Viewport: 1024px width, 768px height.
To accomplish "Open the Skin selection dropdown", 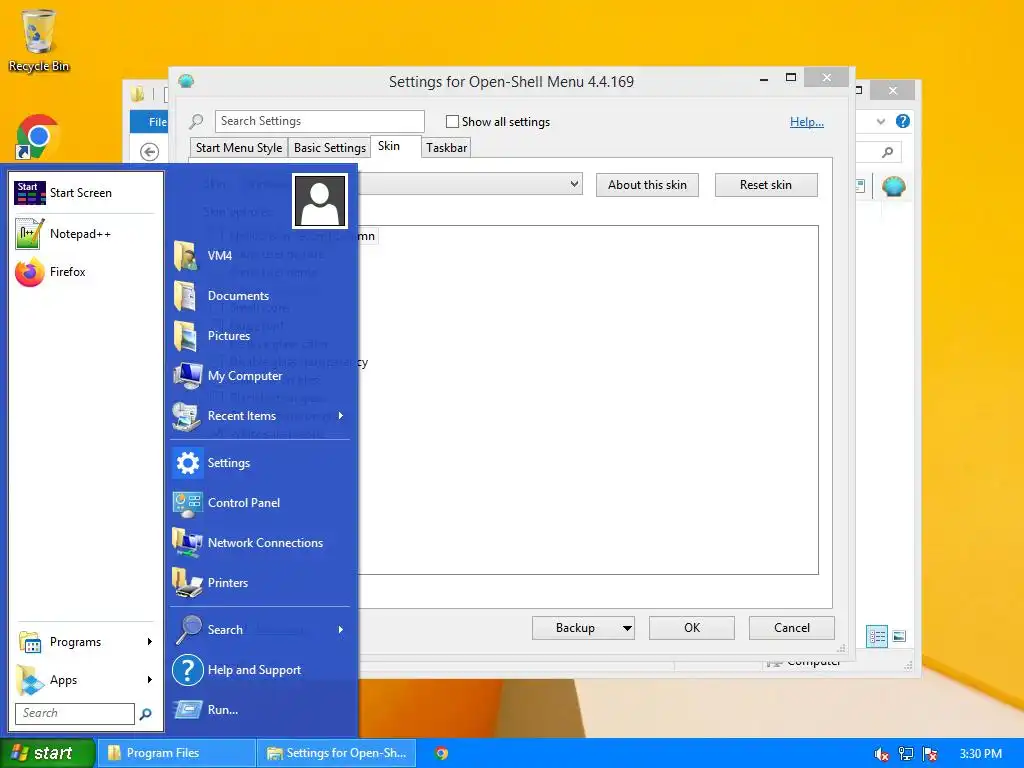I will pyautogui.click(x=574, y=184).
